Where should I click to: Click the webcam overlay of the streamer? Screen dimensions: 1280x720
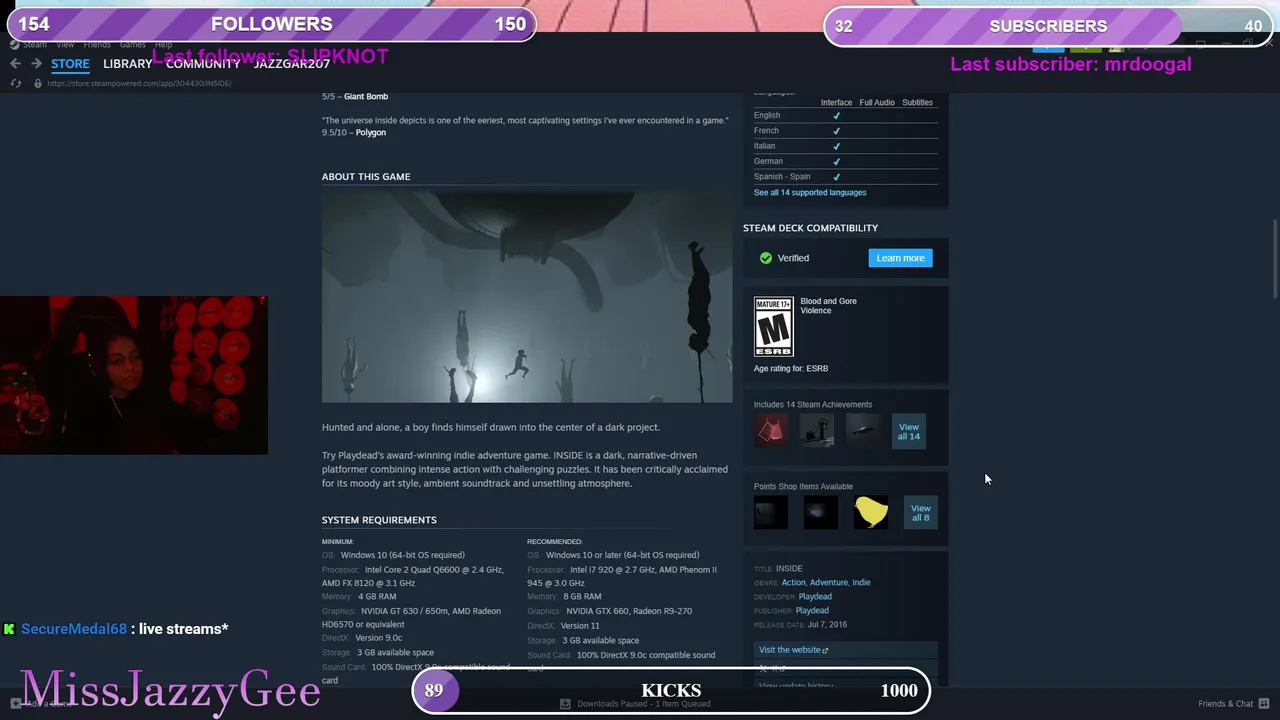tap(134, 375)
